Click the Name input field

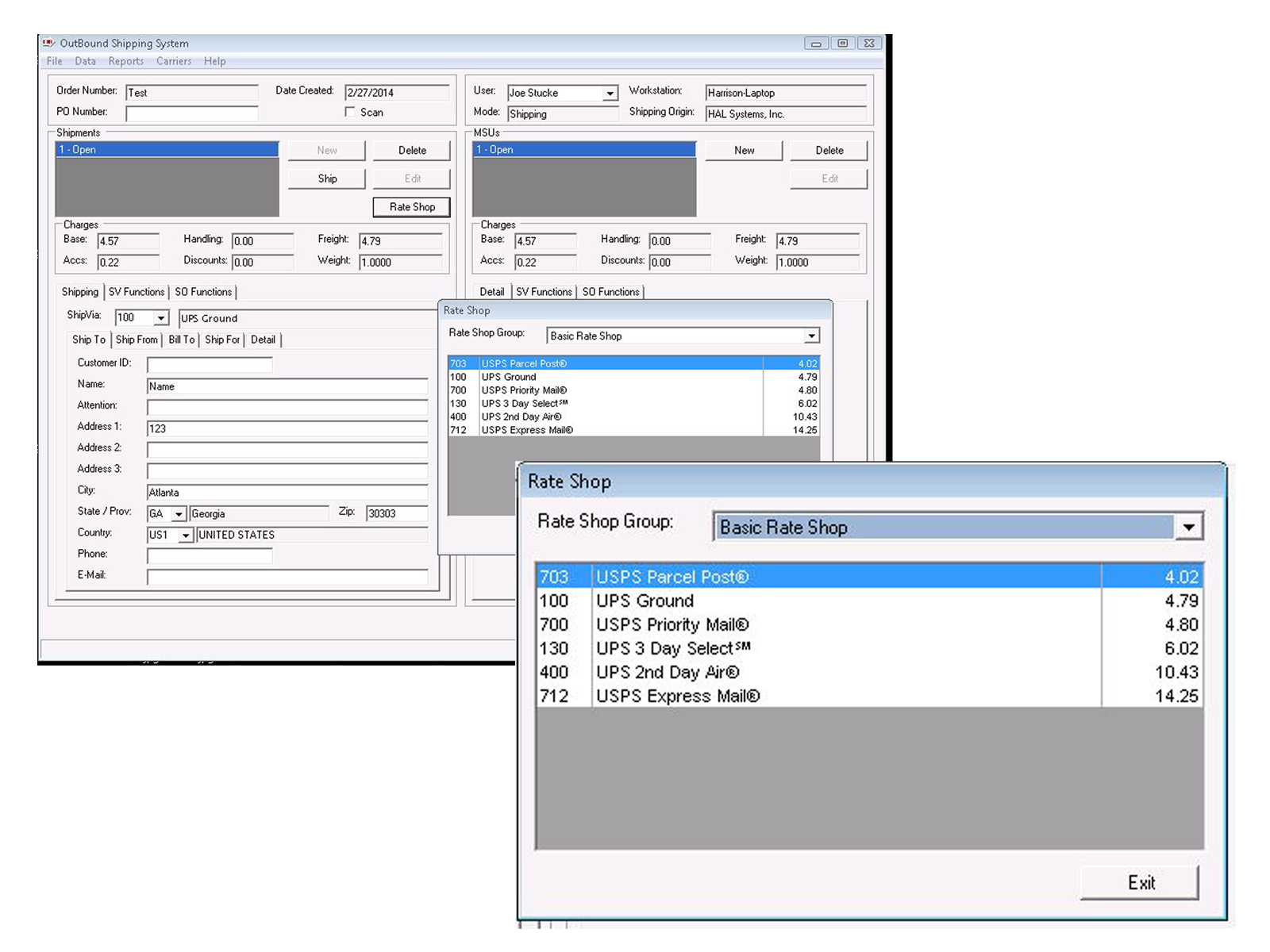click(287, 386)
